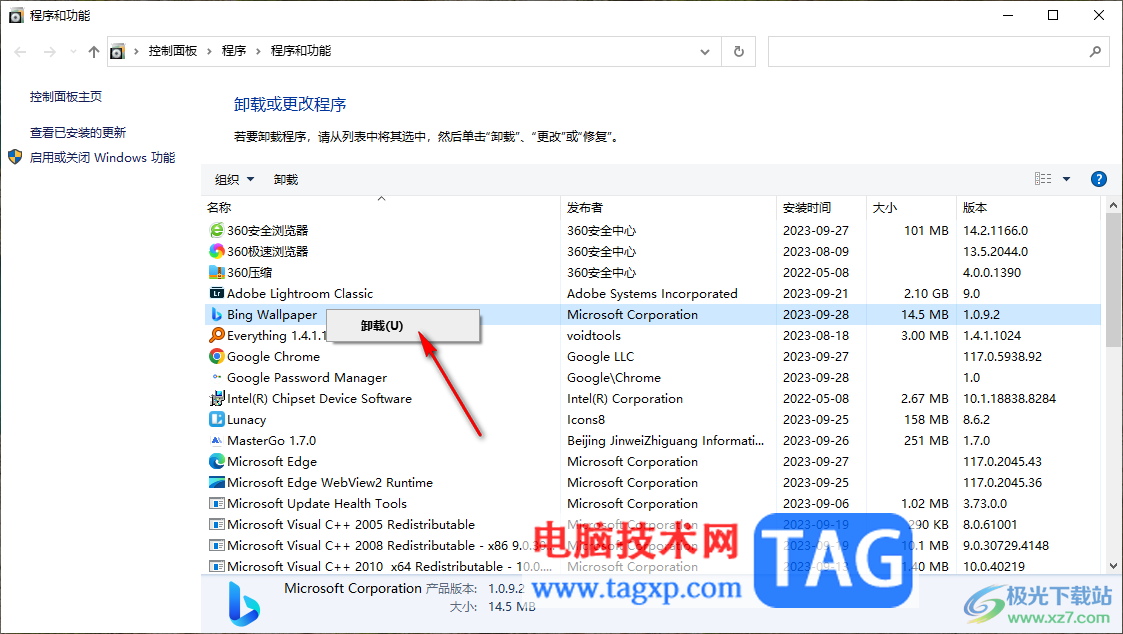Click the Bing Wallpaper row icon
Screen dimensions: 1123x634
pyautogui.click(x=216, y=314)
